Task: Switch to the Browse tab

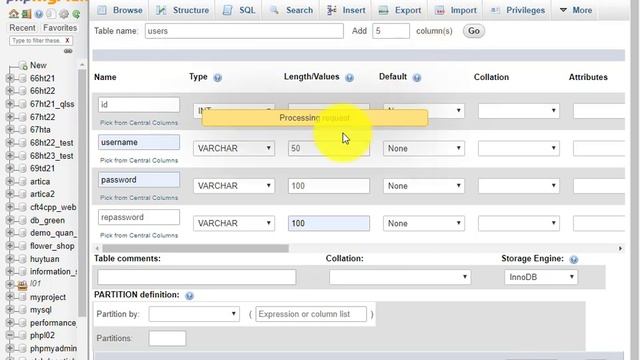Action: click(x=120, y=10)
